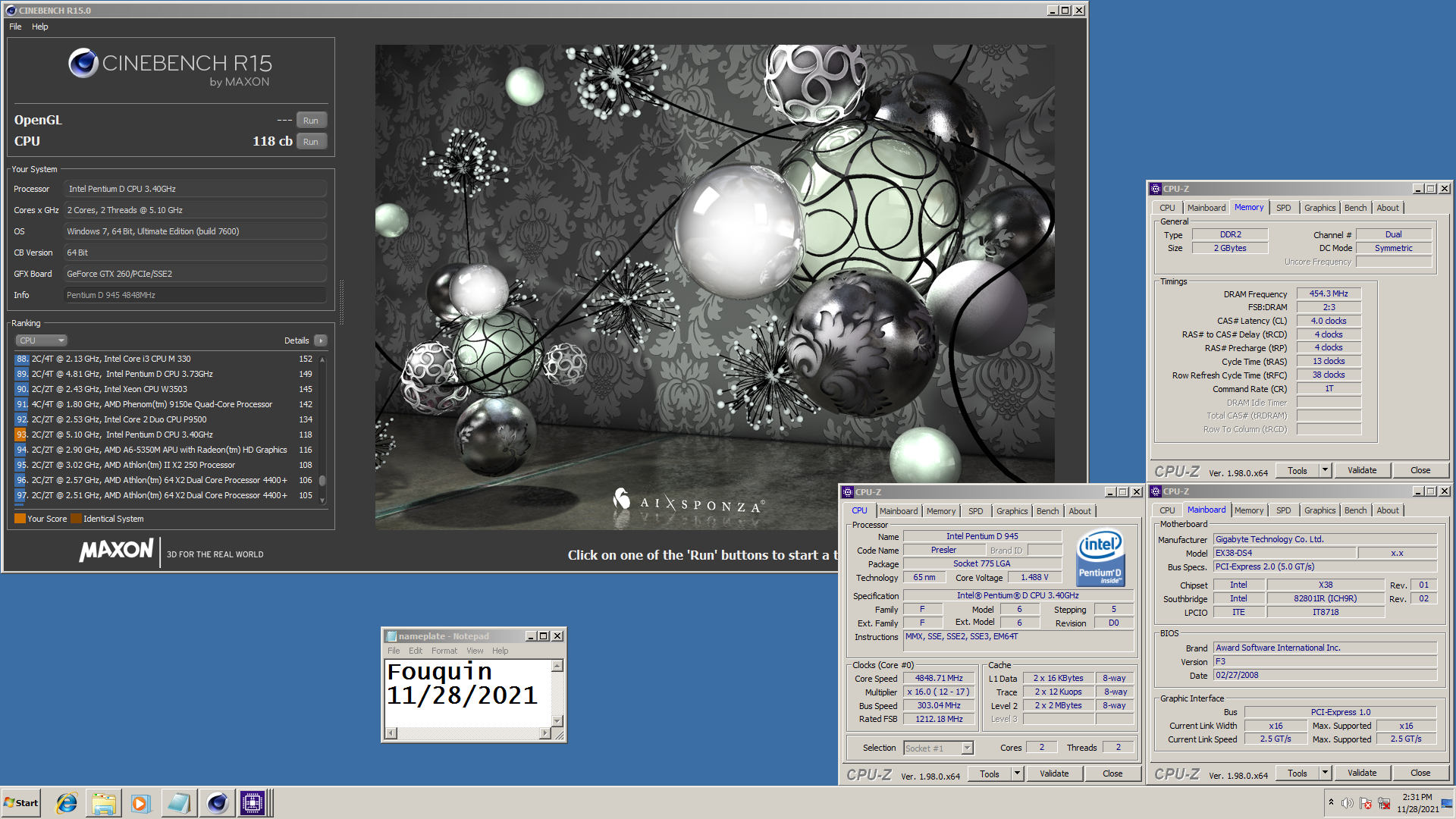Switch to Memory tab in CPU-Z processor window

pos(941,511)
